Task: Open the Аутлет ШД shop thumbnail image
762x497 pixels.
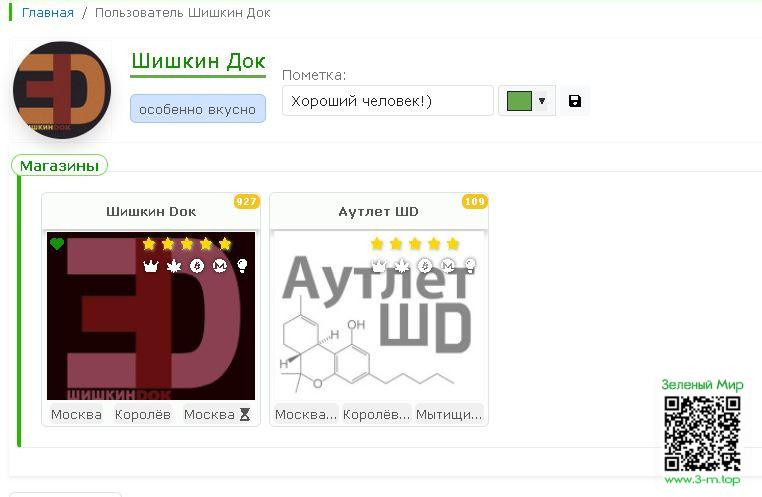Action: click(379, 316)
